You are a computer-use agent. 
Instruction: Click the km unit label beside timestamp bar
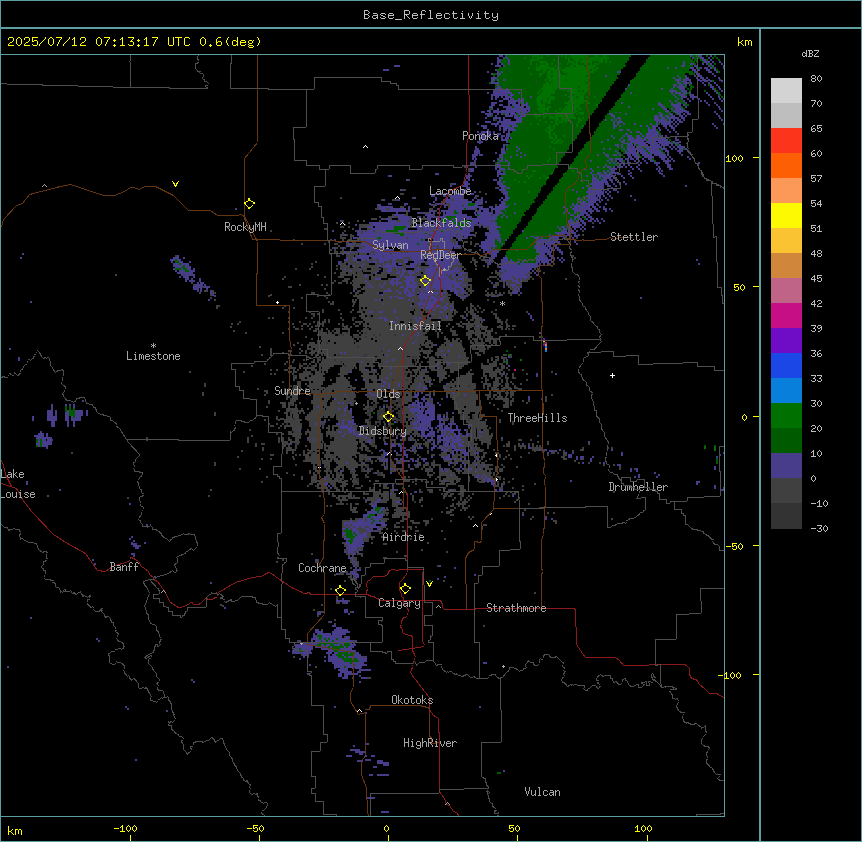click(745, 42)
